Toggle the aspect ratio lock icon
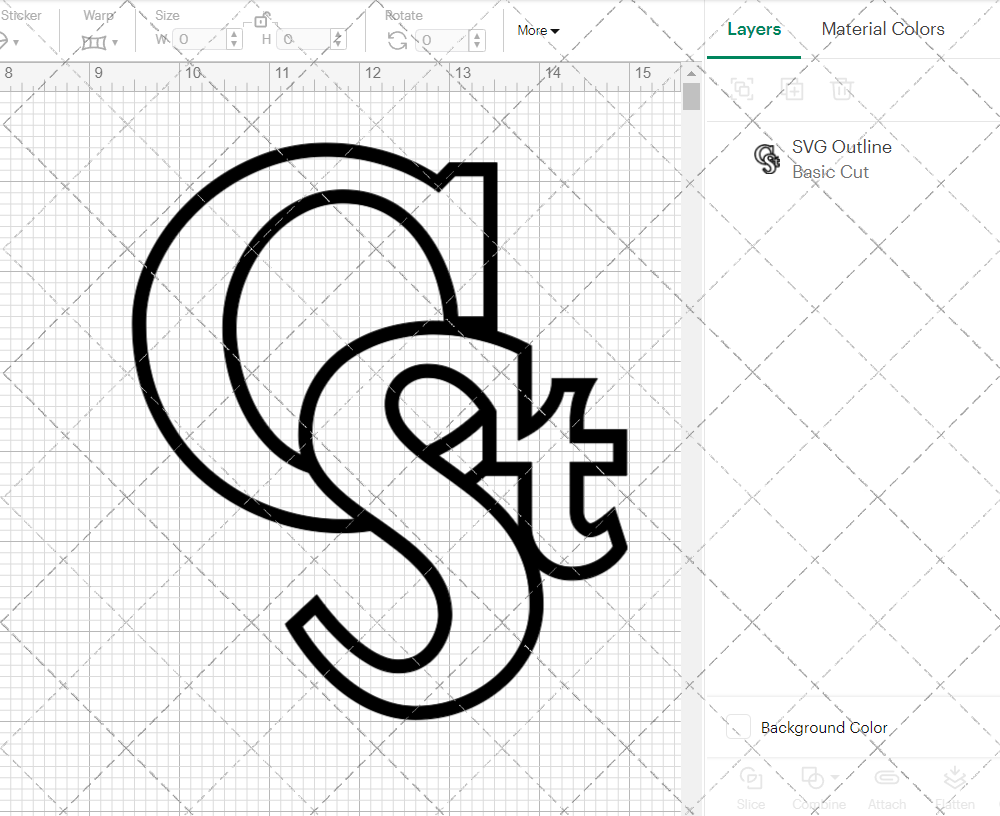This screenshot has width=1000, height=816. 261,20
